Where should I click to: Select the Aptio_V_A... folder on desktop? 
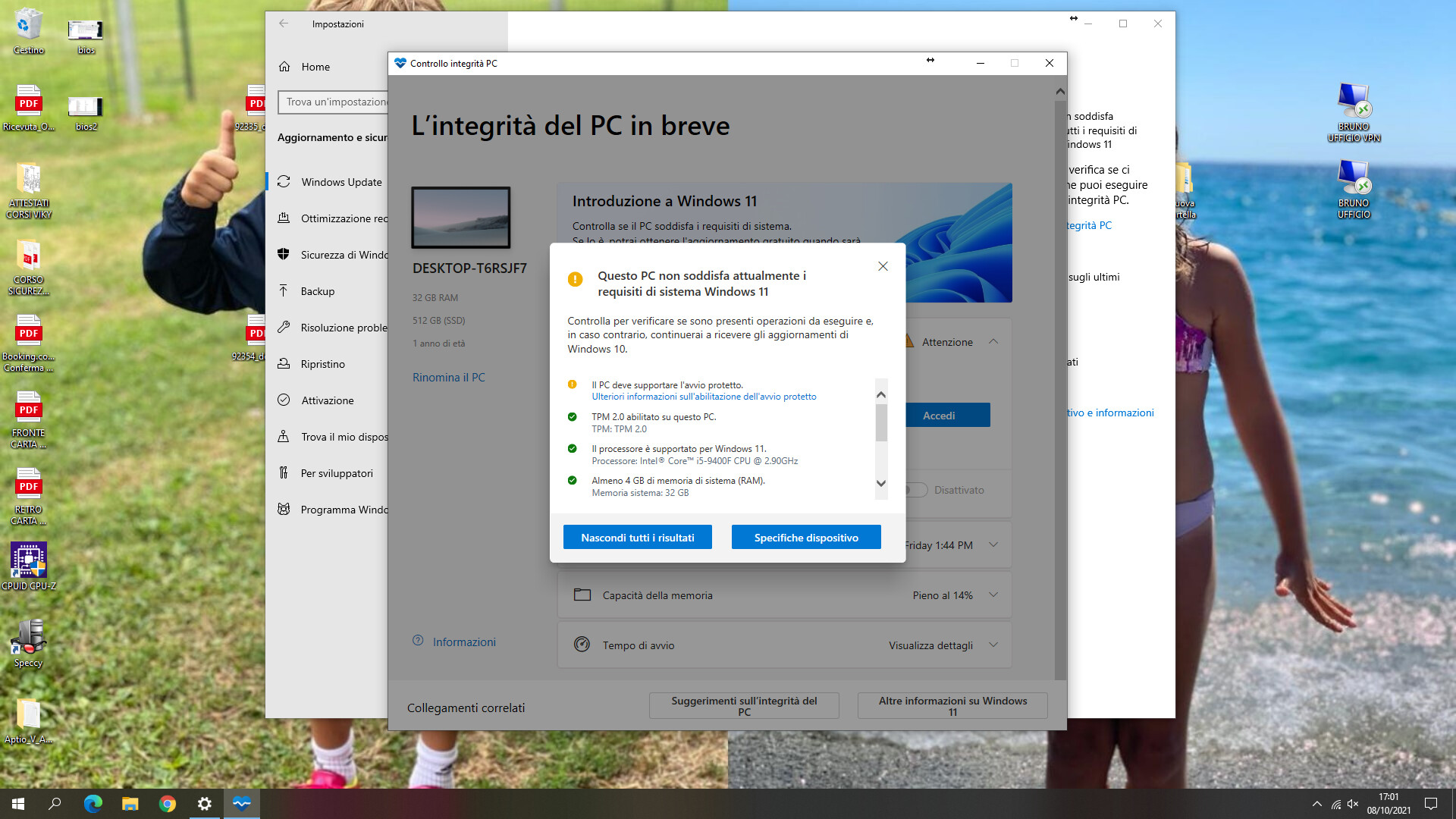[x=28, y=720]
